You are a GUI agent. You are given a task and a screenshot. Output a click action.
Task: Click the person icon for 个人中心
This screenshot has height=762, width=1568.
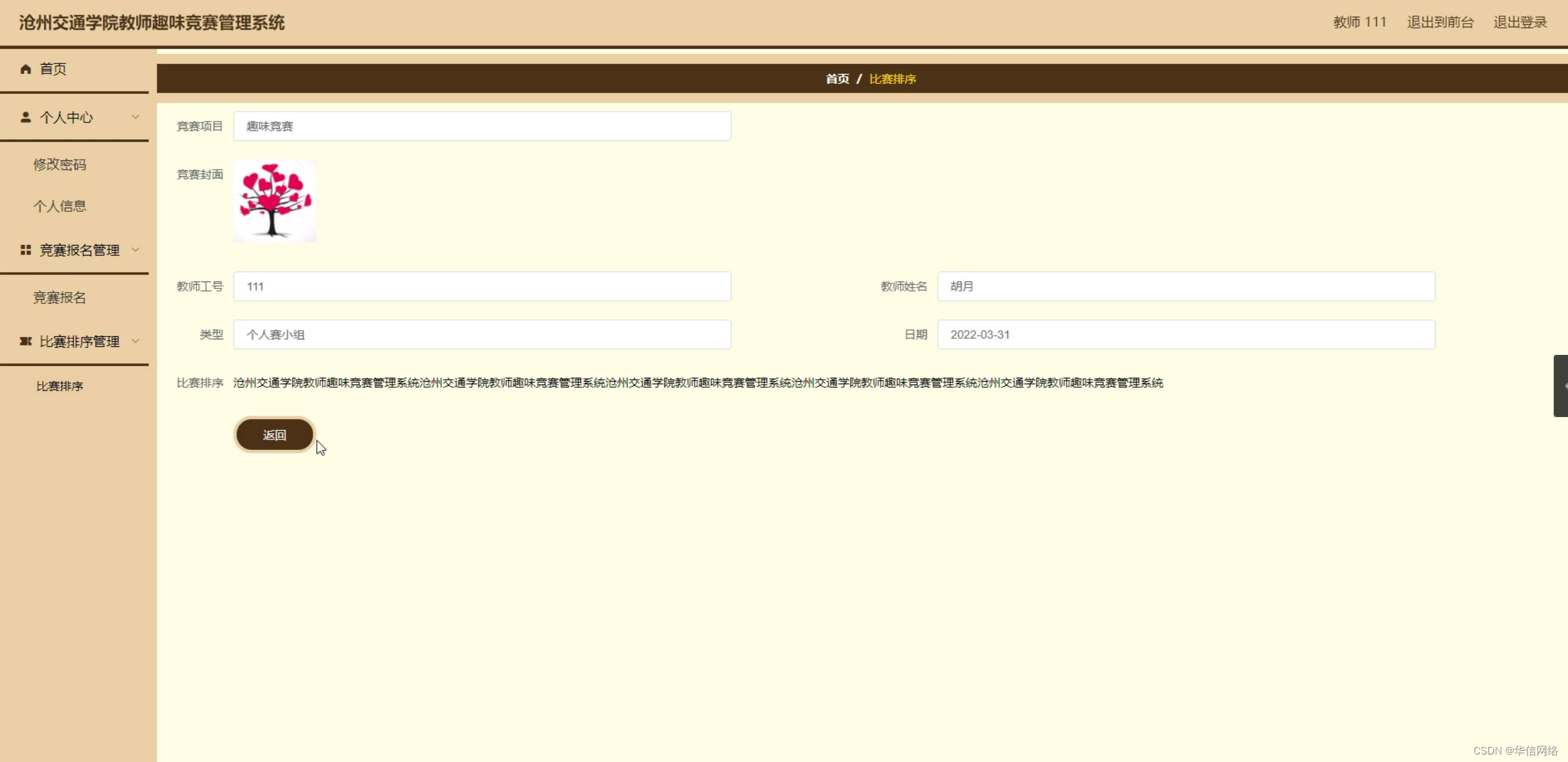click(x=25, y=117)
